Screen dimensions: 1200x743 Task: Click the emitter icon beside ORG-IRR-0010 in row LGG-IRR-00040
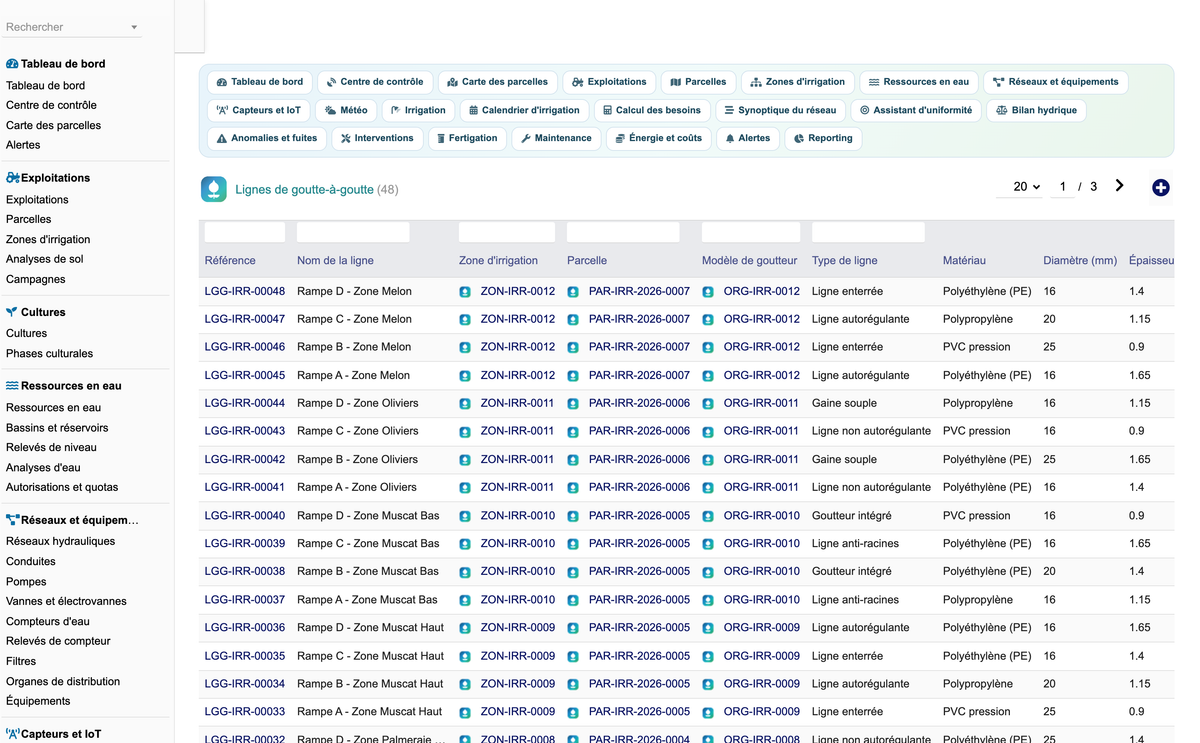pos(708,516)
